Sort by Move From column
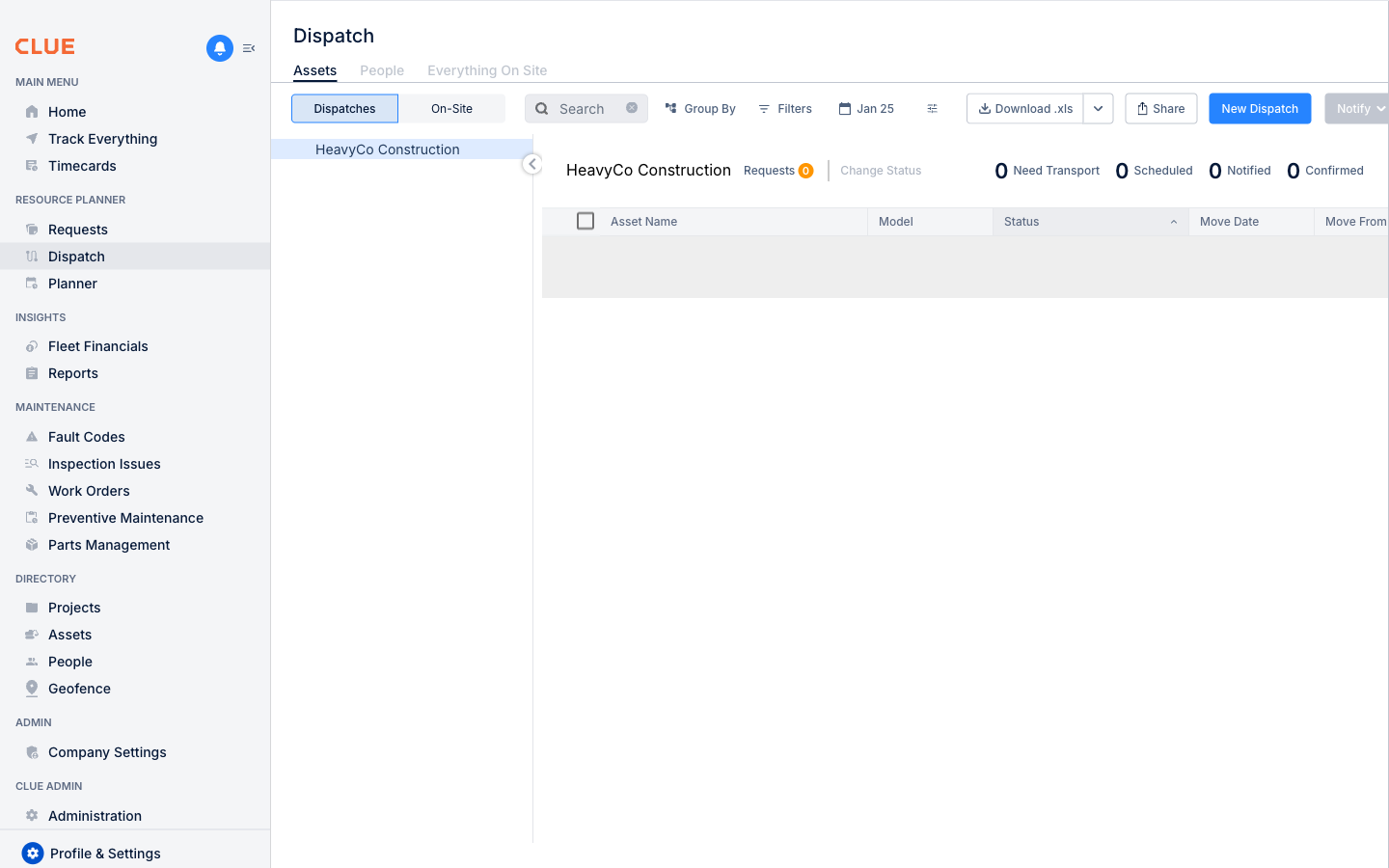The width and height of the screenshot is (1389, 868). (1355, 222)
